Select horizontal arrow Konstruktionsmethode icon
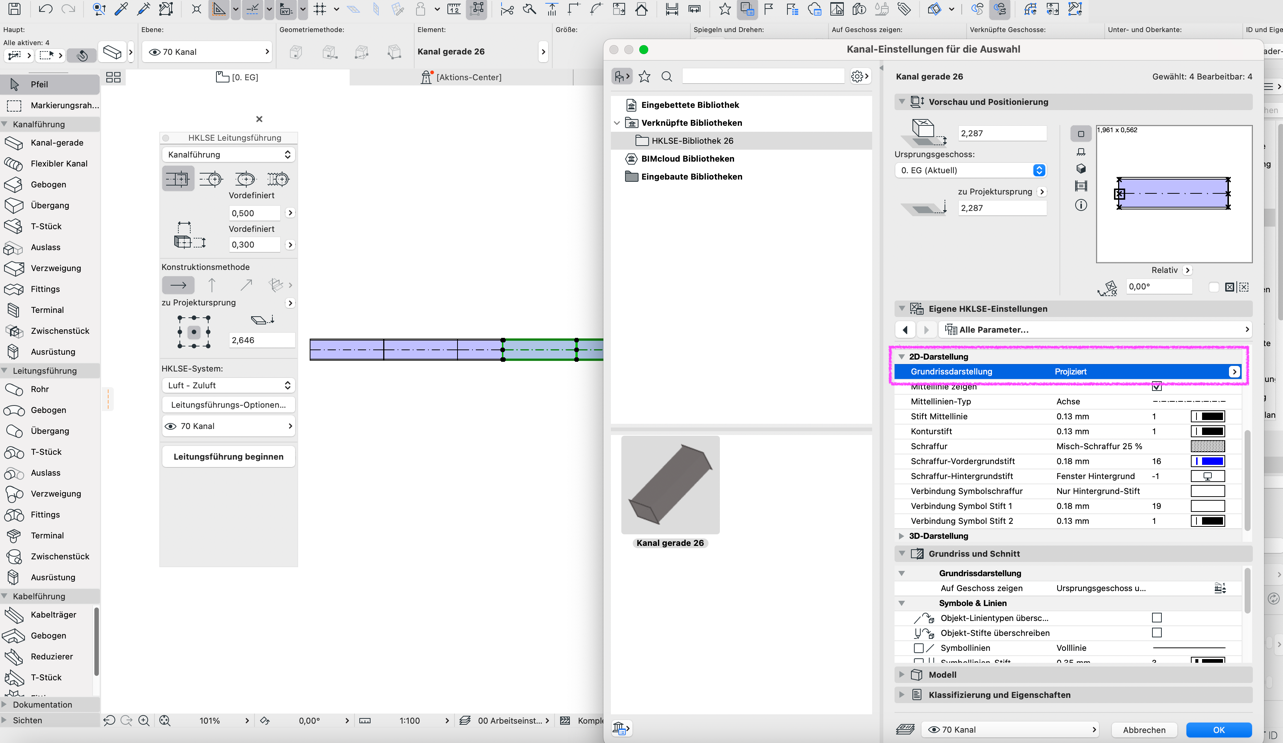This screenshot has height=743, width=1283. point(178,285)
